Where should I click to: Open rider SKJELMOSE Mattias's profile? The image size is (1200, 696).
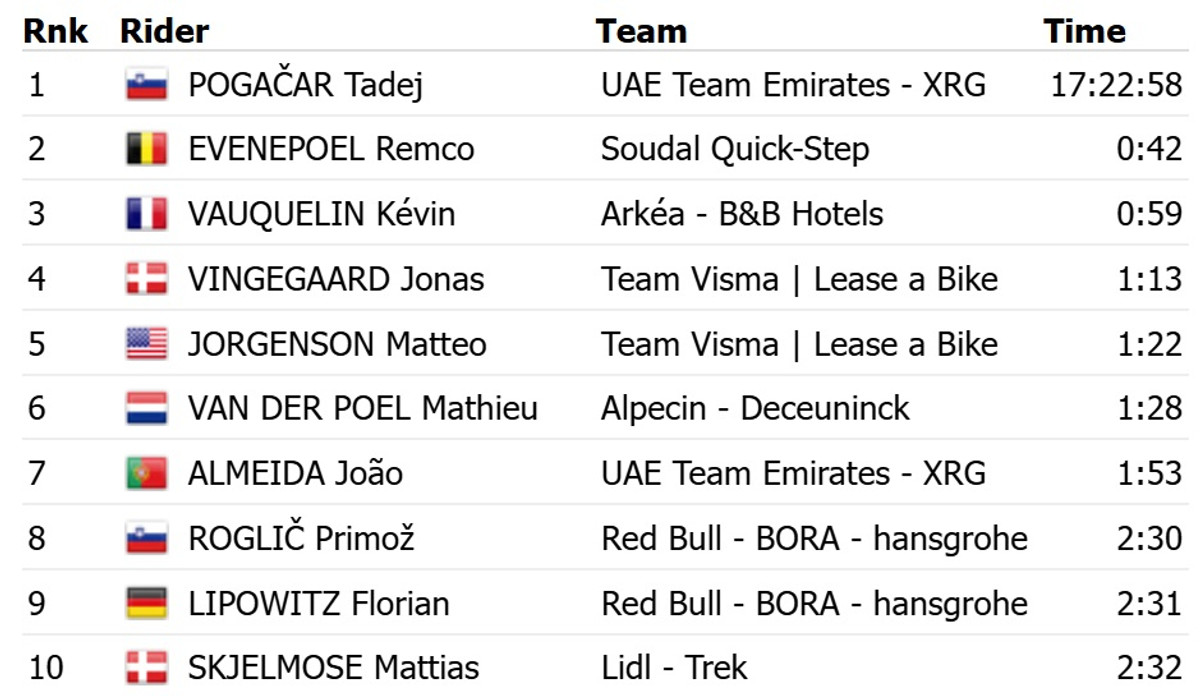pos(333,667)
